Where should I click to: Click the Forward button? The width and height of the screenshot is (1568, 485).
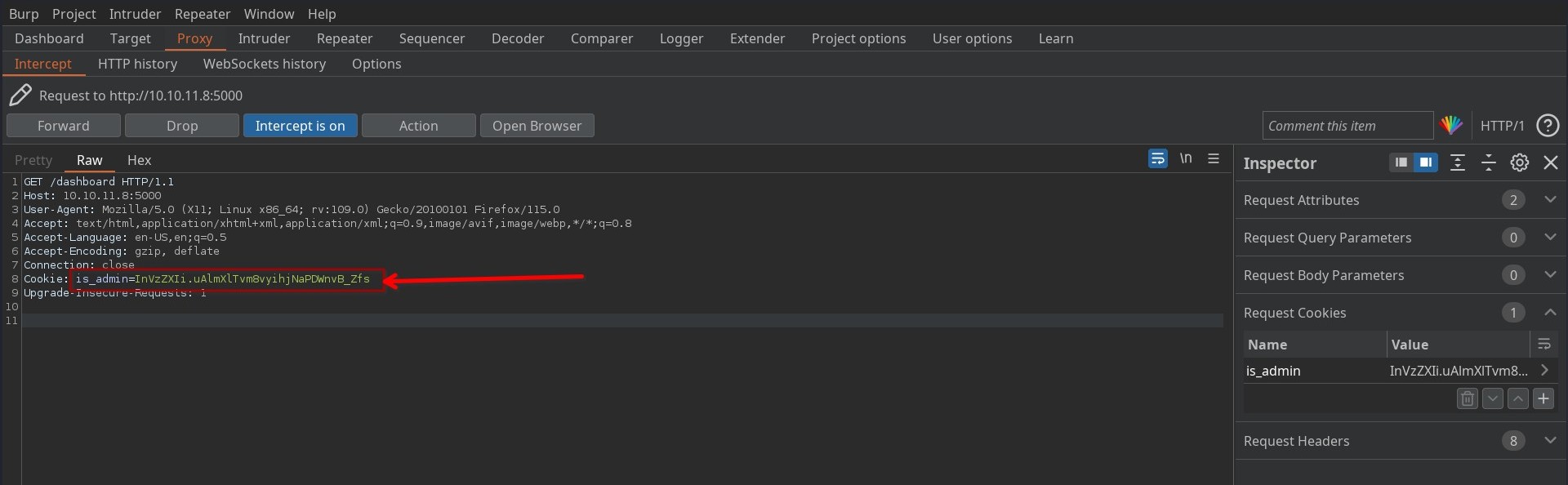tap(64, 126)
